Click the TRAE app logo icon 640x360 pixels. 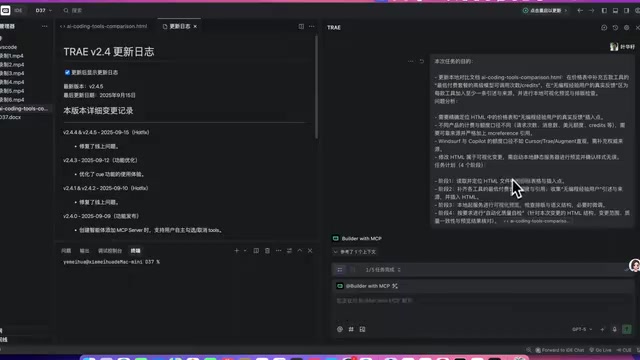tap(5, 10)
